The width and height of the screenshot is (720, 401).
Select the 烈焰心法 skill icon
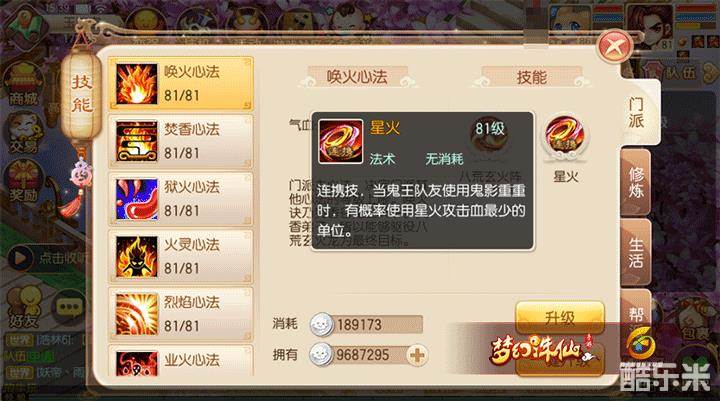point(136,315)
